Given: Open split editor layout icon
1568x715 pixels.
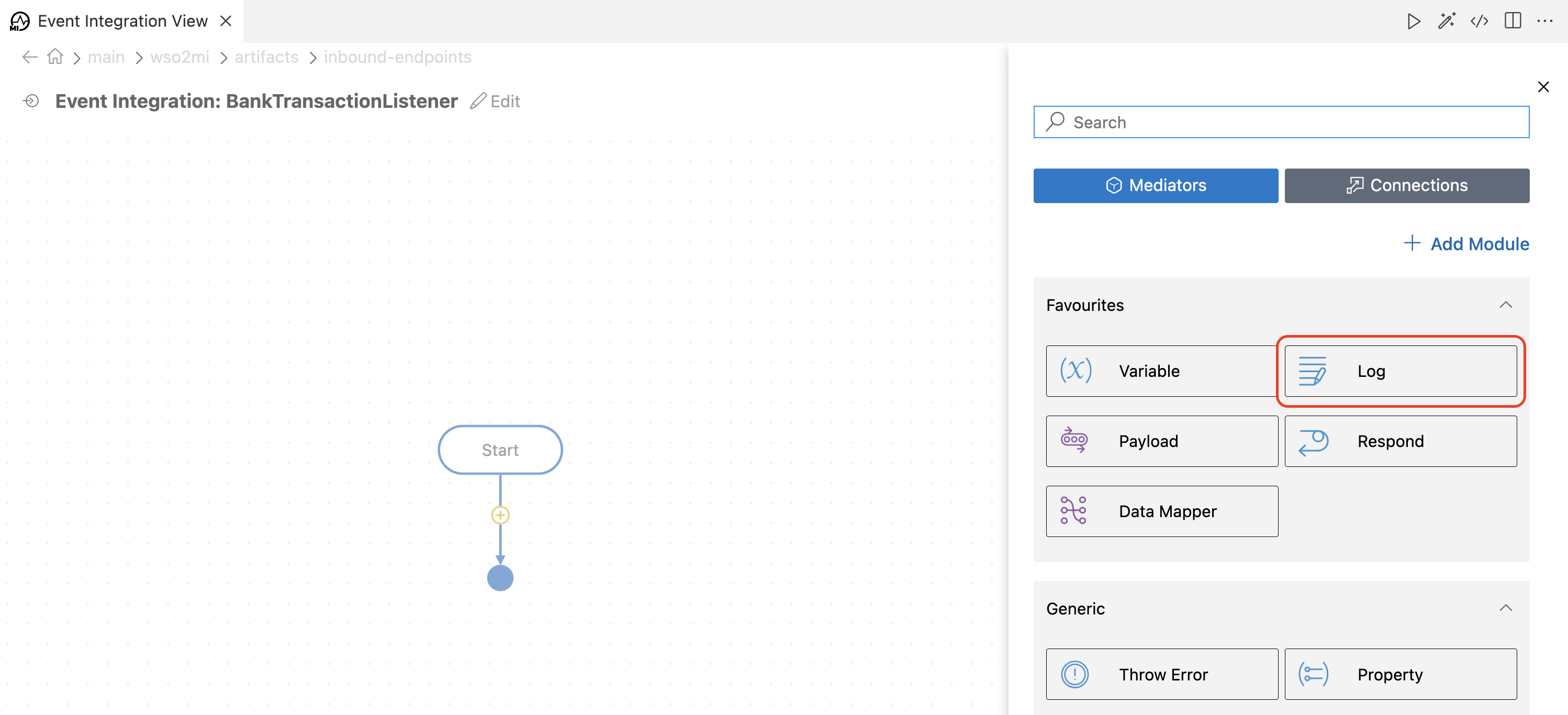Looking at the screenshot, I should 1513,21.
